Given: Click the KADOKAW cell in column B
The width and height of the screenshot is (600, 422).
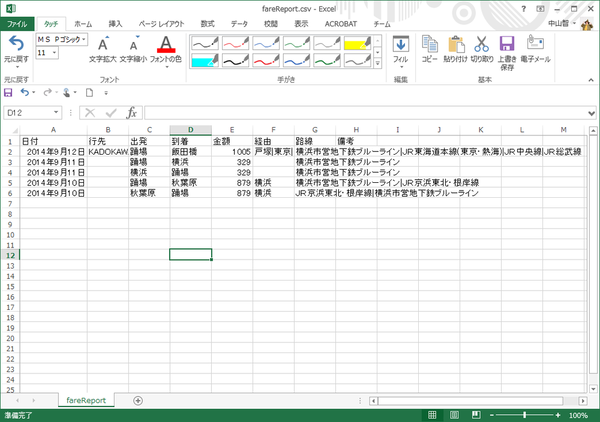Looking at the screenshot, I should 108,152.
